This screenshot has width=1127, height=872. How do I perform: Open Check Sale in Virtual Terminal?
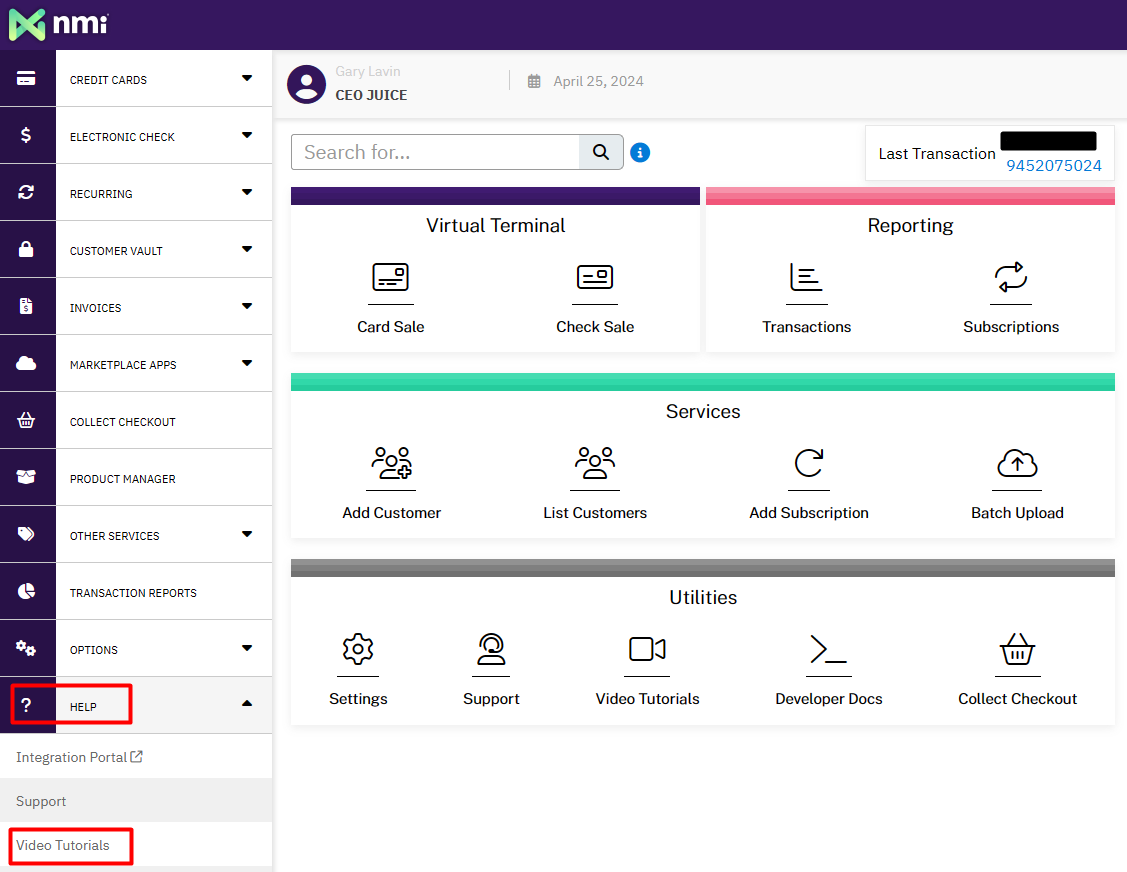pyautogui.click(x=595, y=277)
